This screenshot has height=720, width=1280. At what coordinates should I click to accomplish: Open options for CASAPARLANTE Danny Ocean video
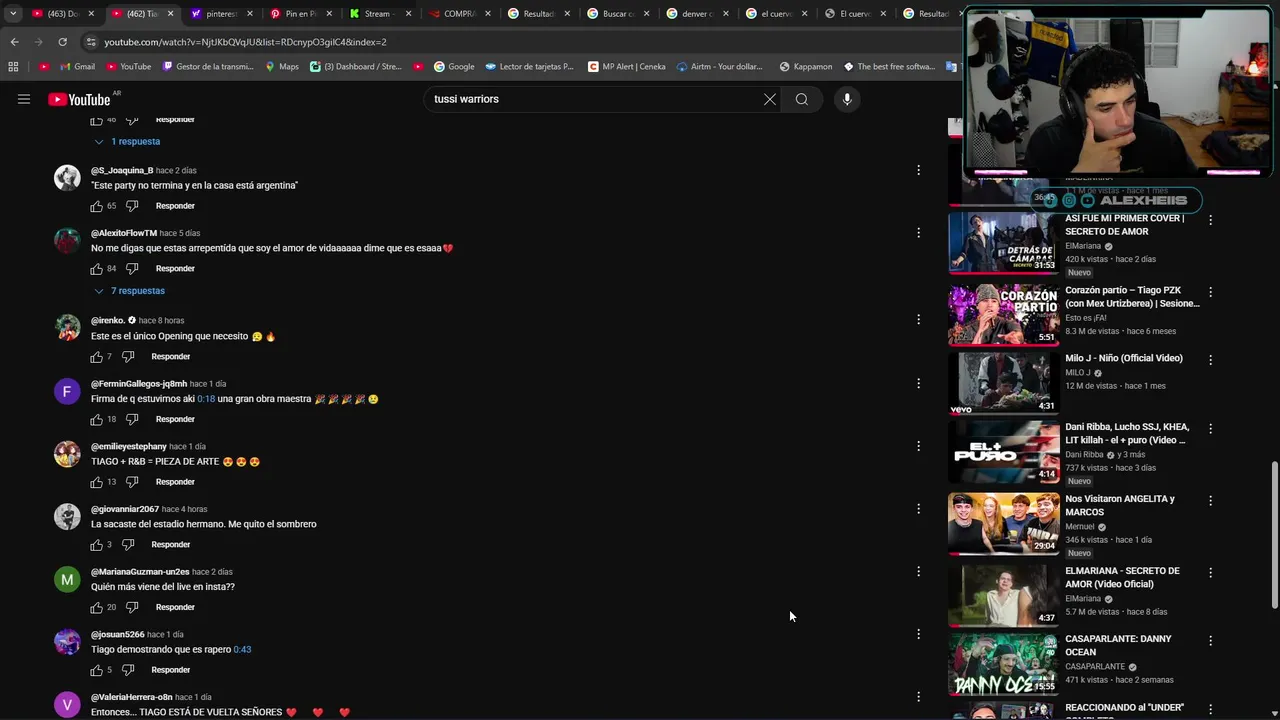coord(1210,640)
